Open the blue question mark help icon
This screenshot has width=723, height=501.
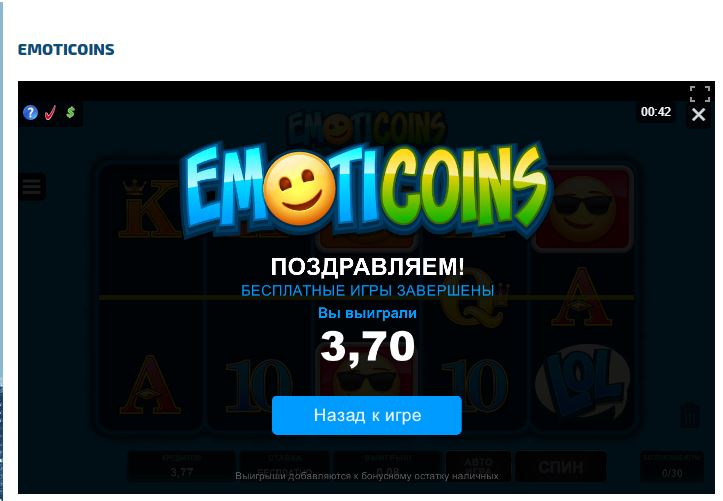pyautogui.click(x=30, y=112)
